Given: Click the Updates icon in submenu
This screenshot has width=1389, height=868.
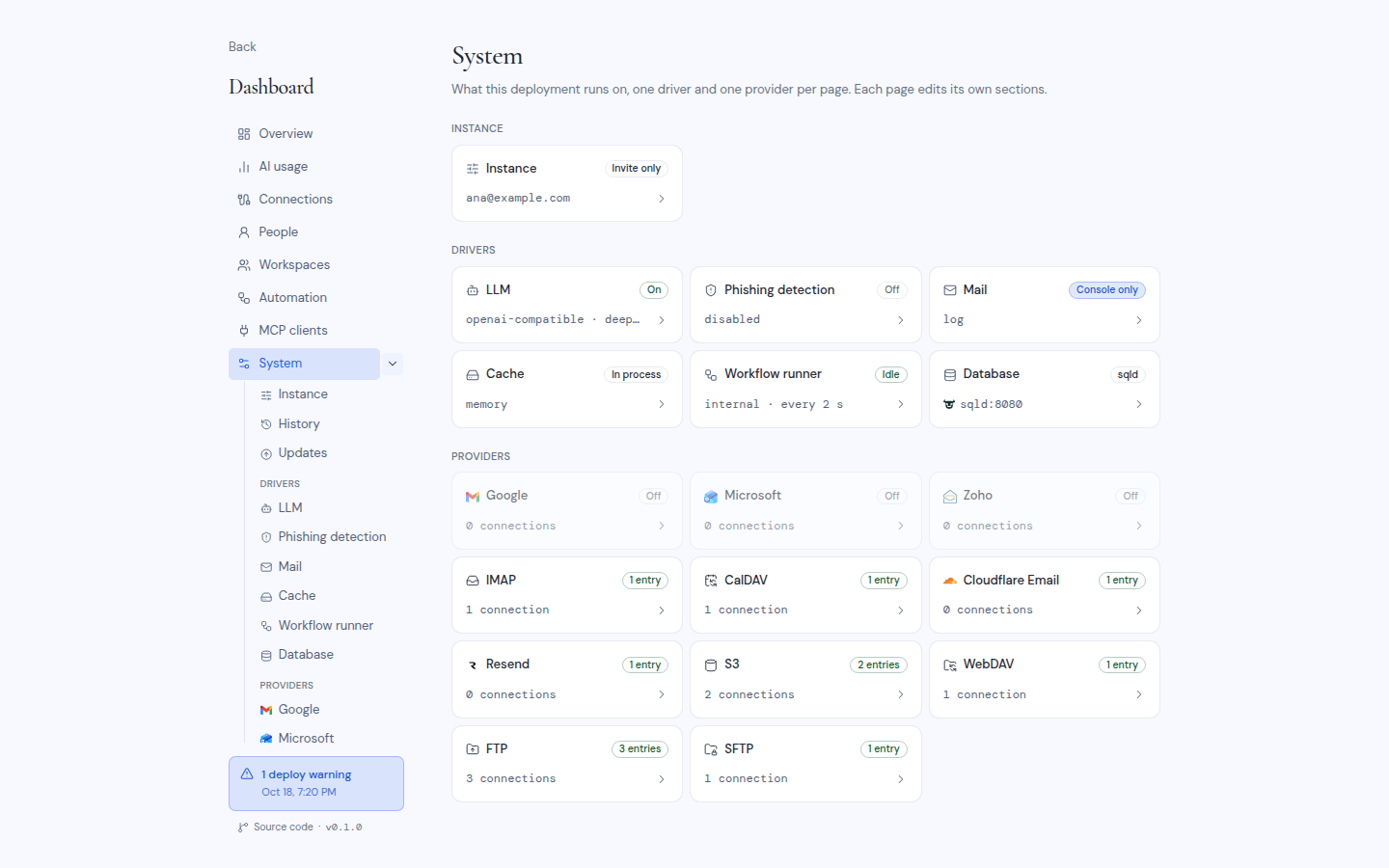Looking at the screenshot, I should click(x=266, y=453).
